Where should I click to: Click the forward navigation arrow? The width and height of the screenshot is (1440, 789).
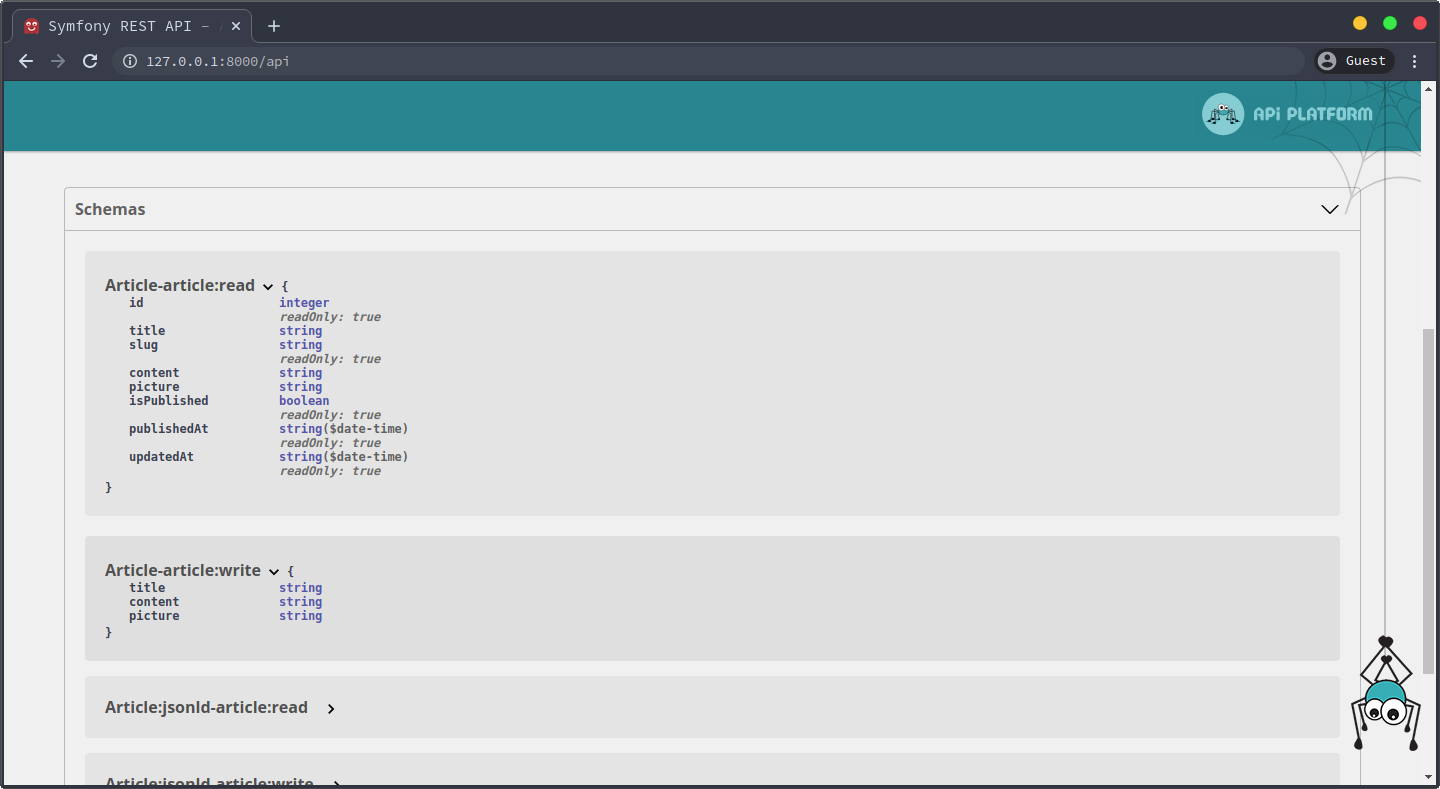pyautogui.click(x=58, y=61)
